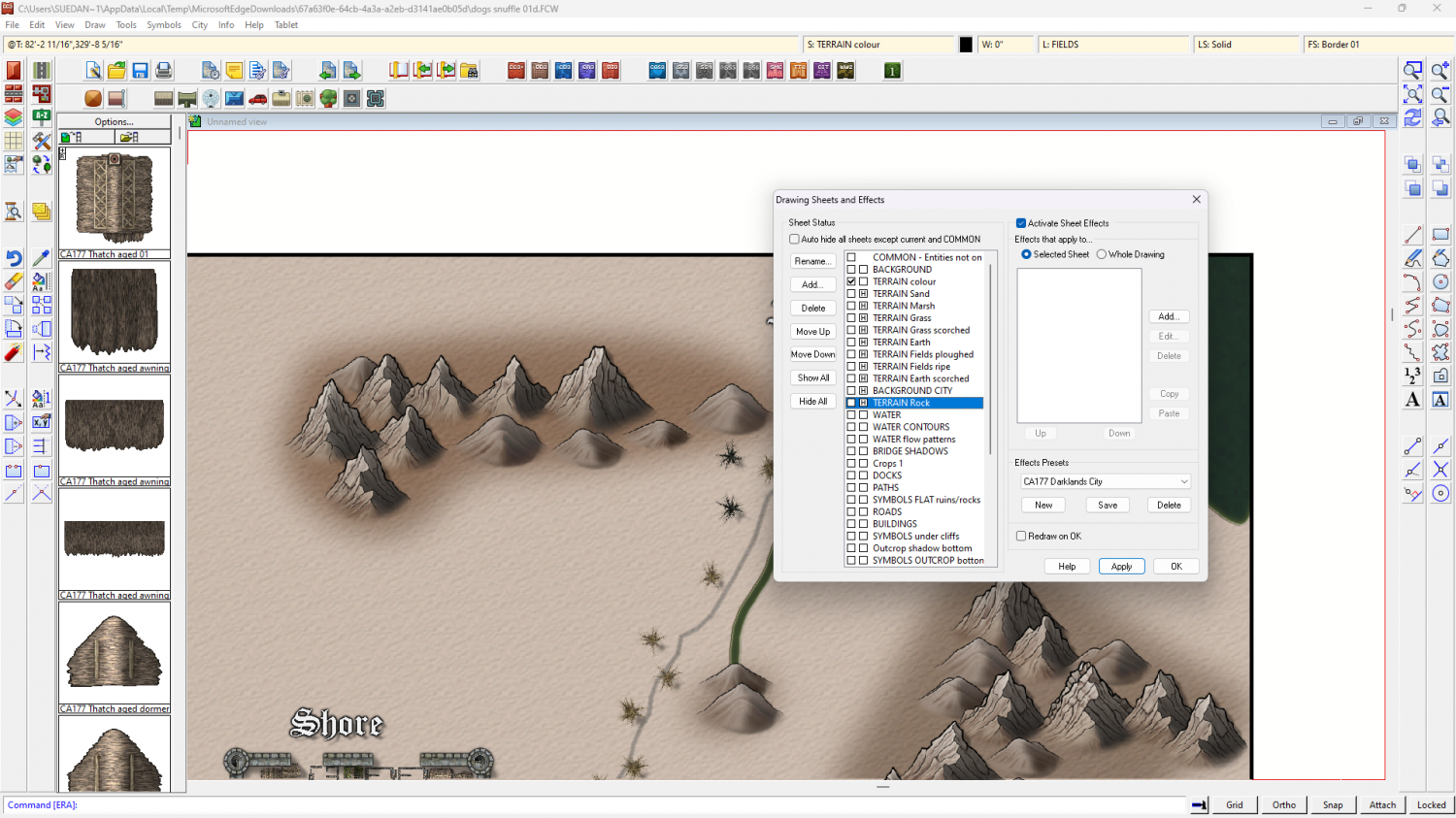Select the Number label 123 tool
The width and height of the screenshot is (1456, 818).
point(1413,376)
